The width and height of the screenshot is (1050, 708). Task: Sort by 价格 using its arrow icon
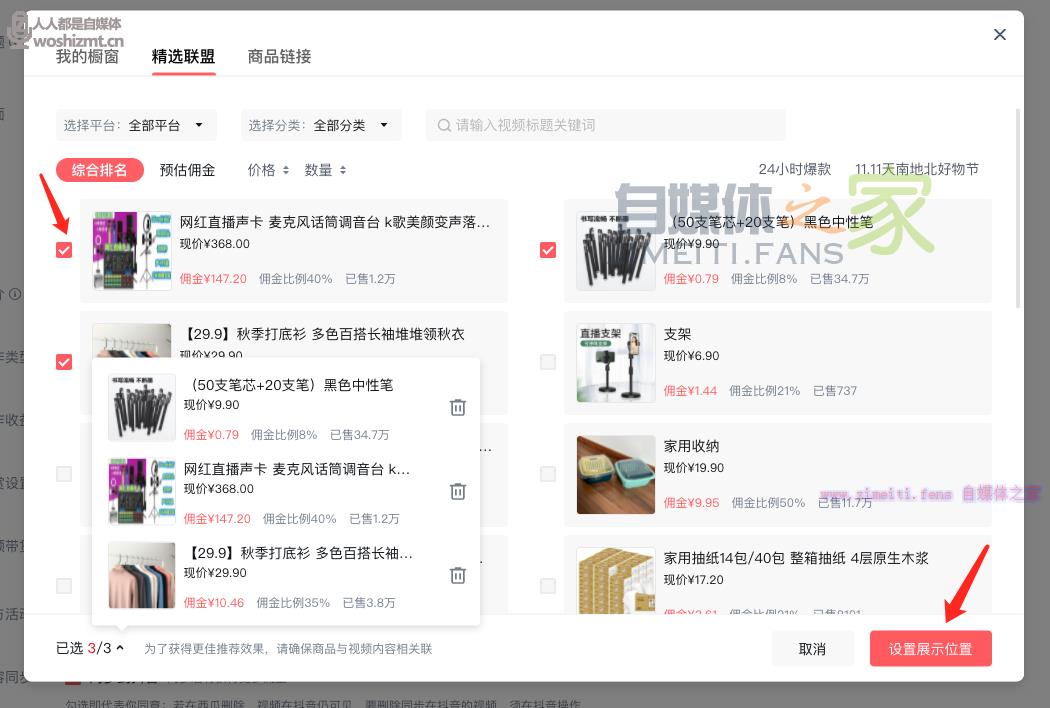click(286, 171)
